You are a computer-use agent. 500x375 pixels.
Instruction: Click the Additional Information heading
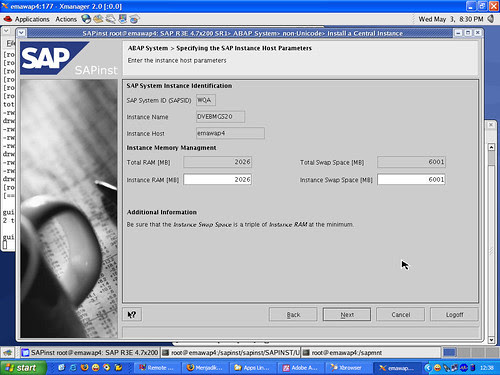(162, 212)
